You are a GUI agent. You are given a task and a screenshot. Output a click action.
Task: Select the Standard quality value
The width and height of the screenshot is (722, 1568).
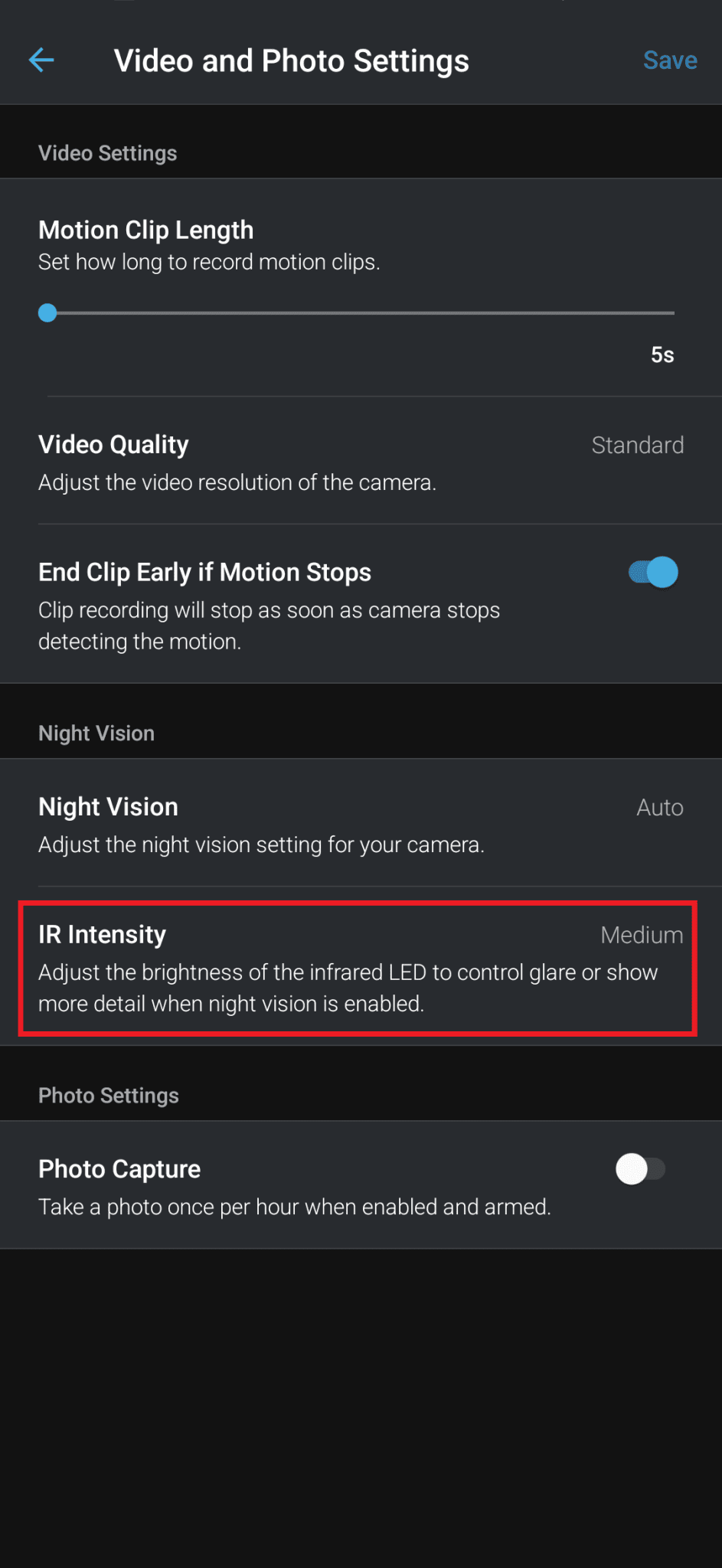click(x=638, y=445)
